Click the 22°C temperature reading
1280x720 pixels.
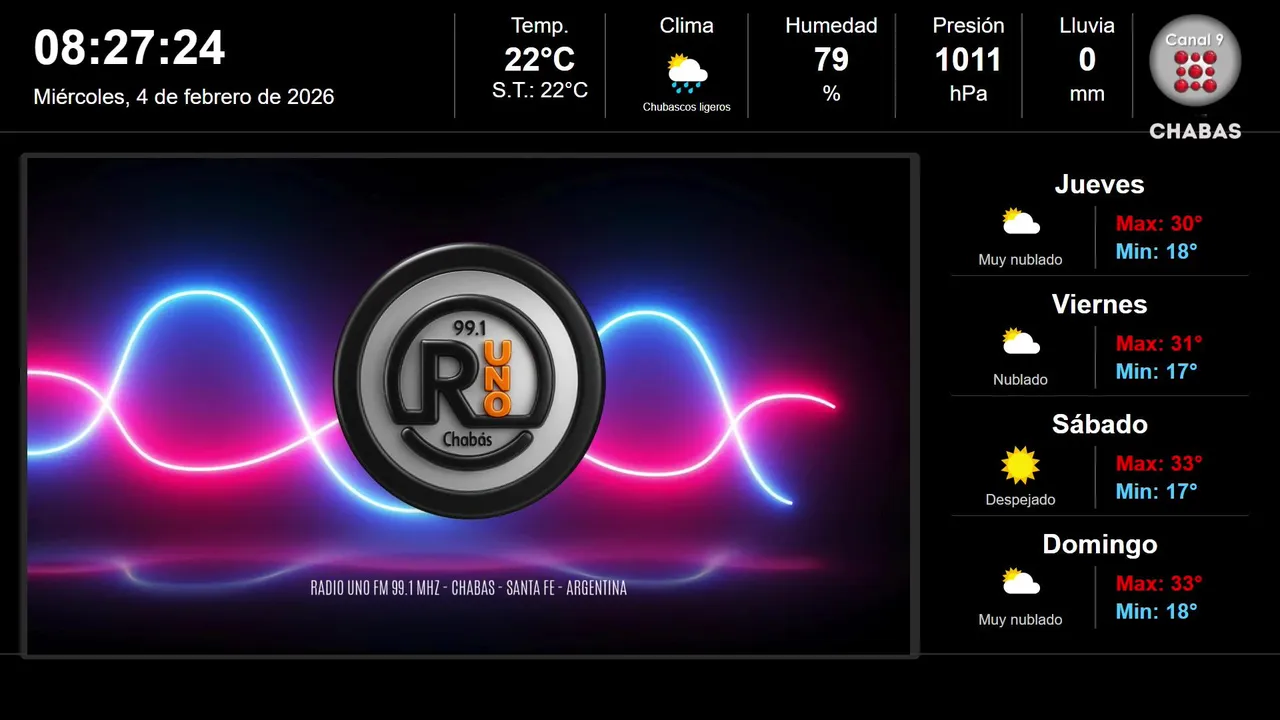click(x=540, y=60)
